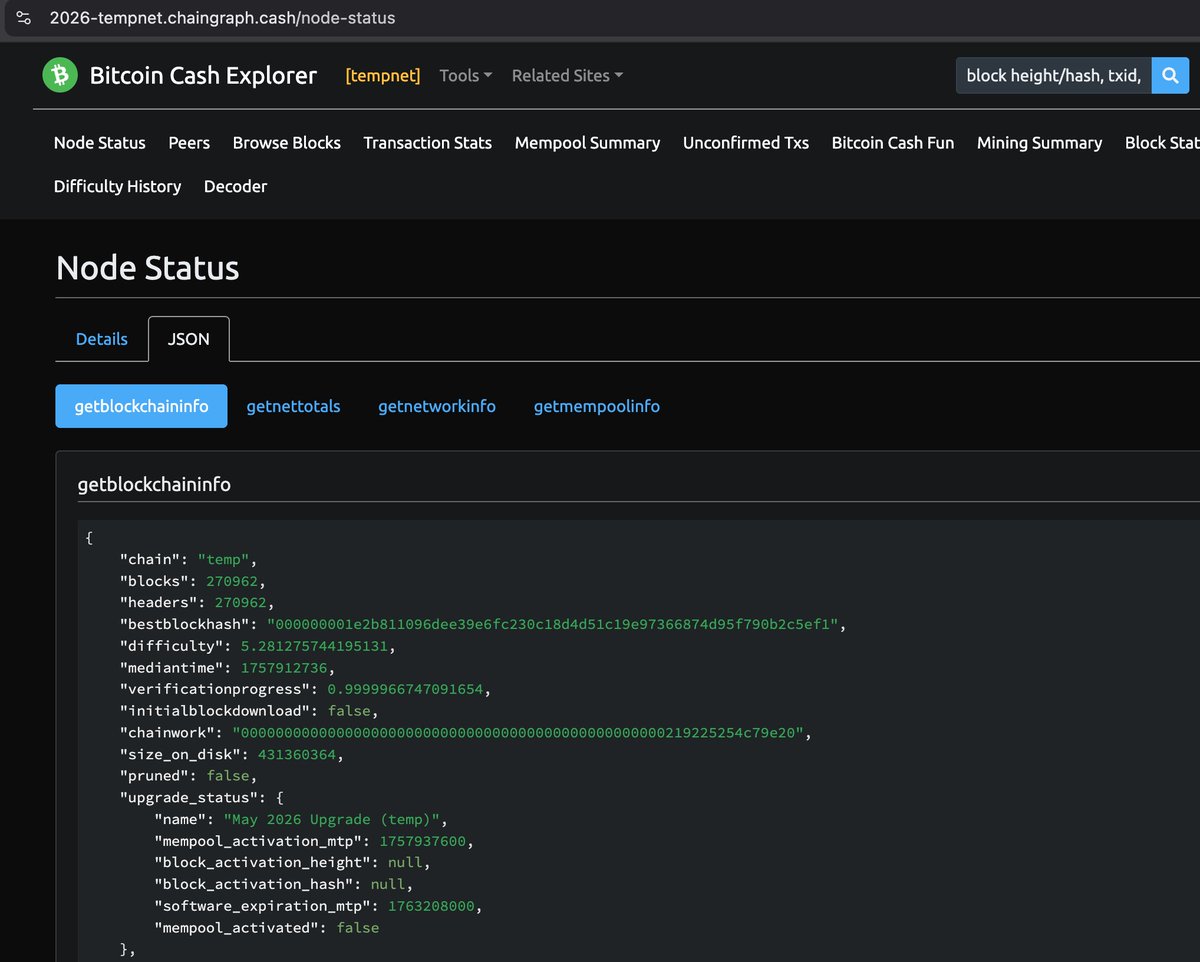Click the "May 2026 Upgrade (temp)" value
Viewport: 1200px width, 962px height.
[332, 820]
